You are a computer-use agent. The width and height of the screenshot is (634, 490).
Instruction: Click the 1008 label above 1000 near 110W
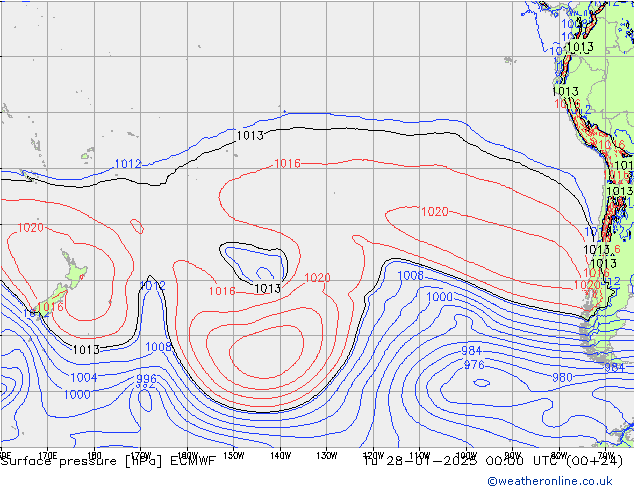click(410, 275)
